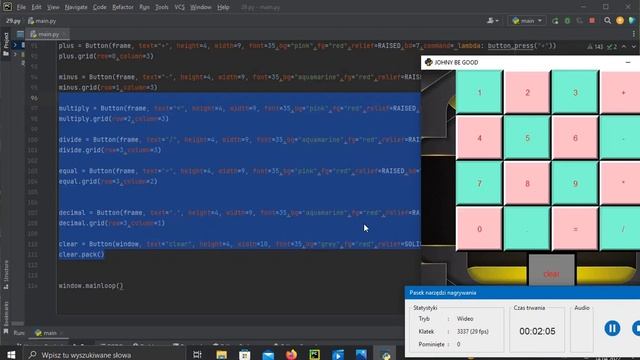The width and height of the screenshot is (640, 360).
Task: Click button 2 in the calculator window
Action: (527, 93)
